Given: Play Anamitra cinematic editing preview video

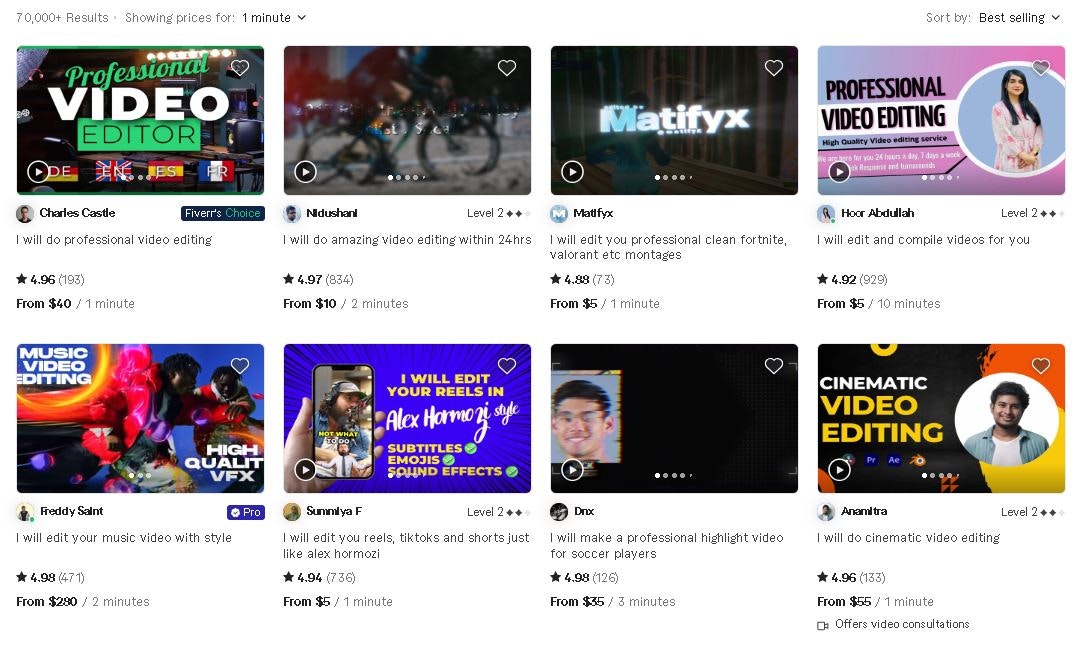Looking at the screenshot, I should pos(839,469).
